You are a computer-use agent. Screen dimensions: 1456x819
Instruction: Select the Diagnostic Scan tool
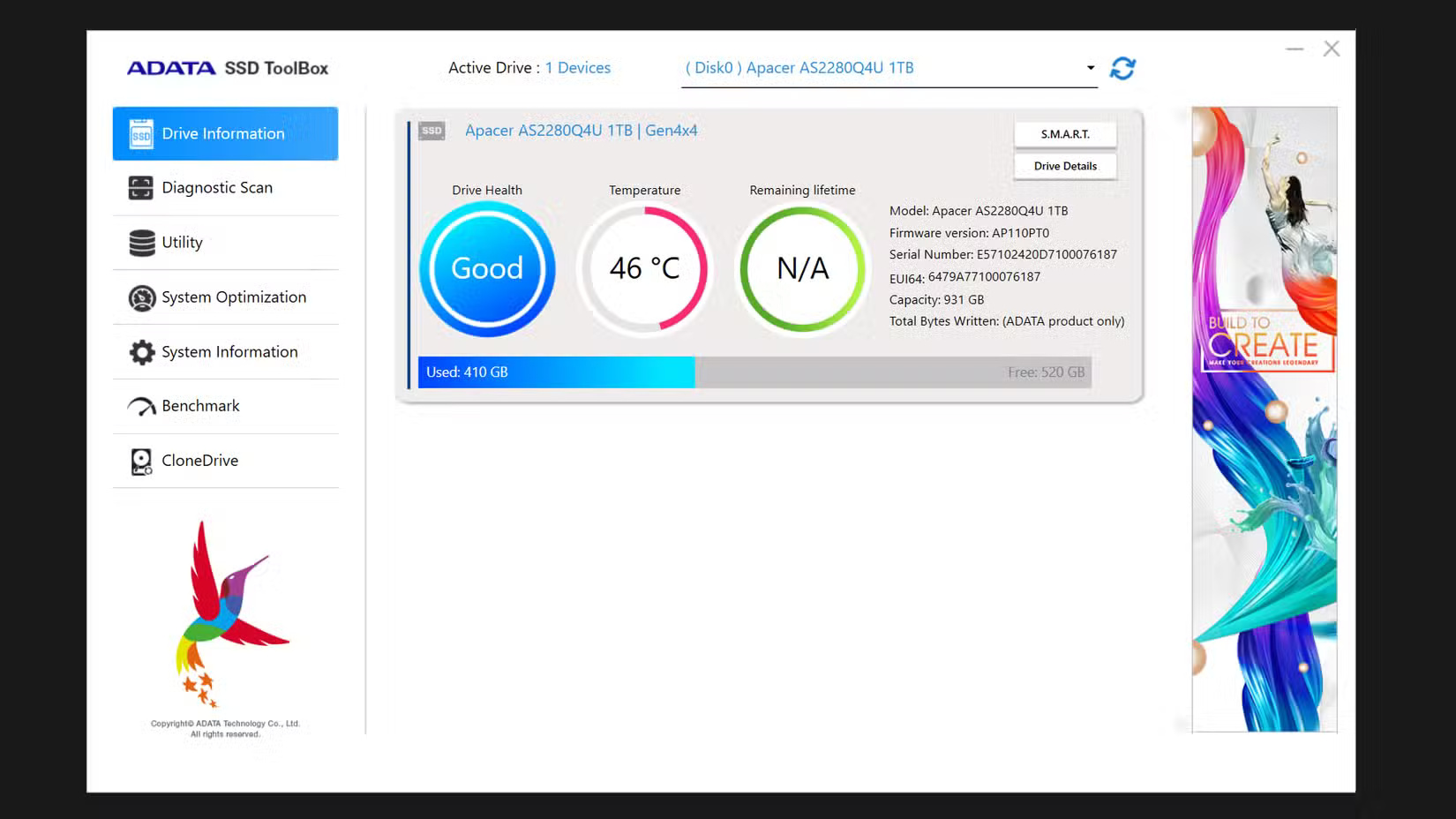[217, 187]
